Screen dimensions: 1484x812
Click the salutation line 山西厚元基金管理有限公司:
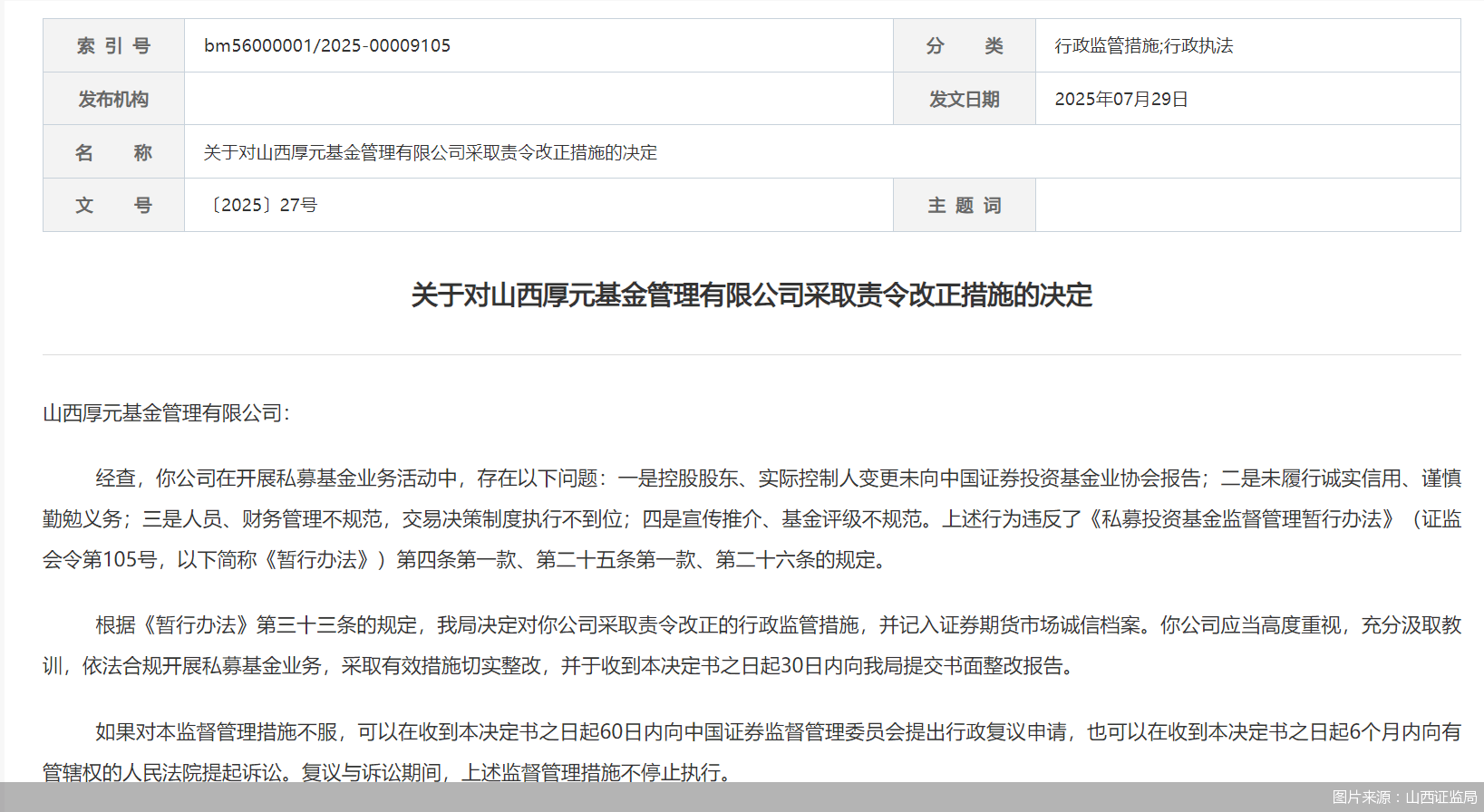(166, 413)
